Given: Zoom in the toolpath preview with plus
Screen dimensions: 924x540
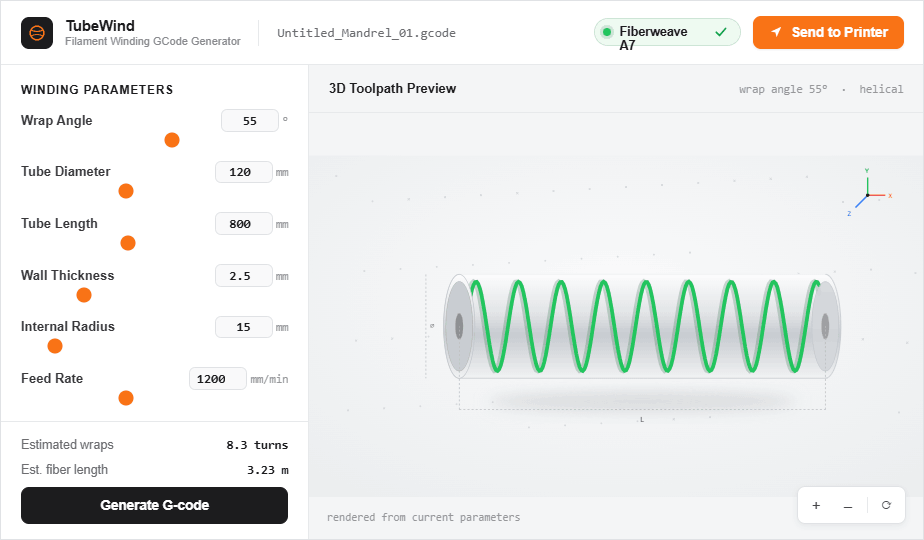Looking at the screenshot, I should coord(816,505).
